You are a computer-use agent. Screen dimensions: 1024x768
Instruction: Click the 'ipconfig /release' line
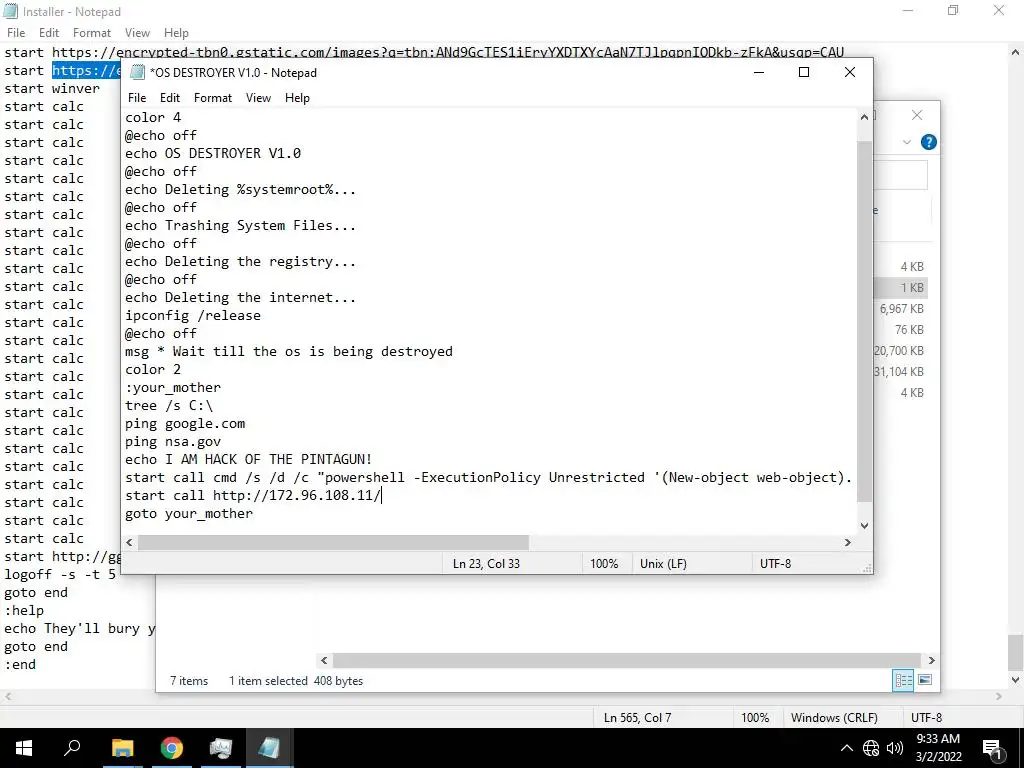pyautogui.click(x=193, y=315)
